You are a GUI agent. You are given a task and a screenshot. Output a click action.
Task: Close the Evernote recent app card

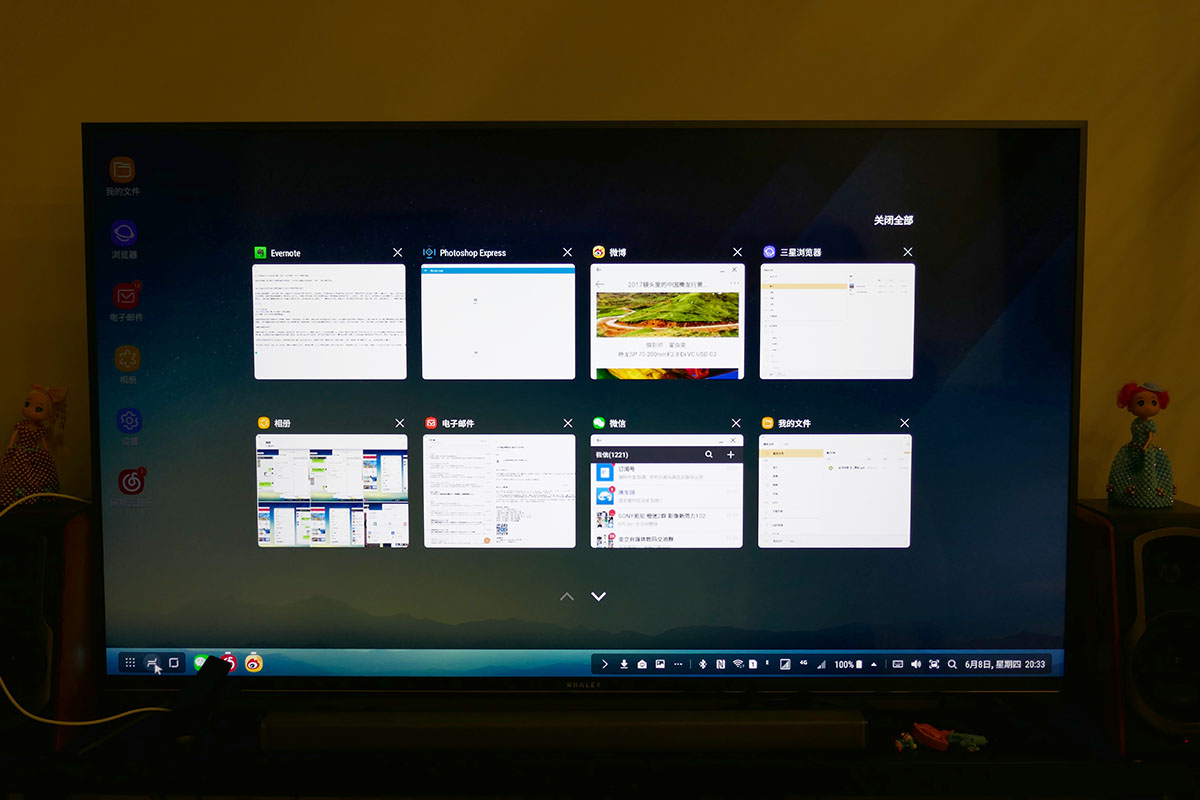coord(398,253)
